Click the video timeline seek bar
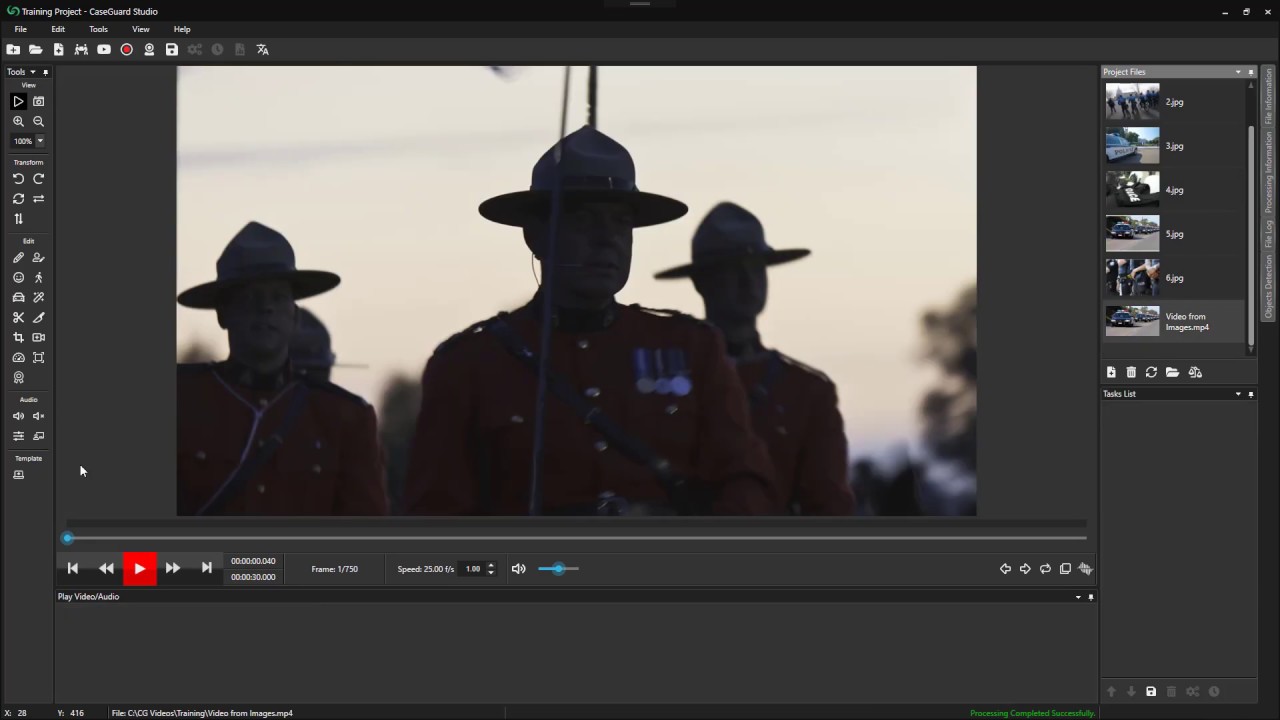This screenshot has width=1280, height=720. (x=576, y=538)
